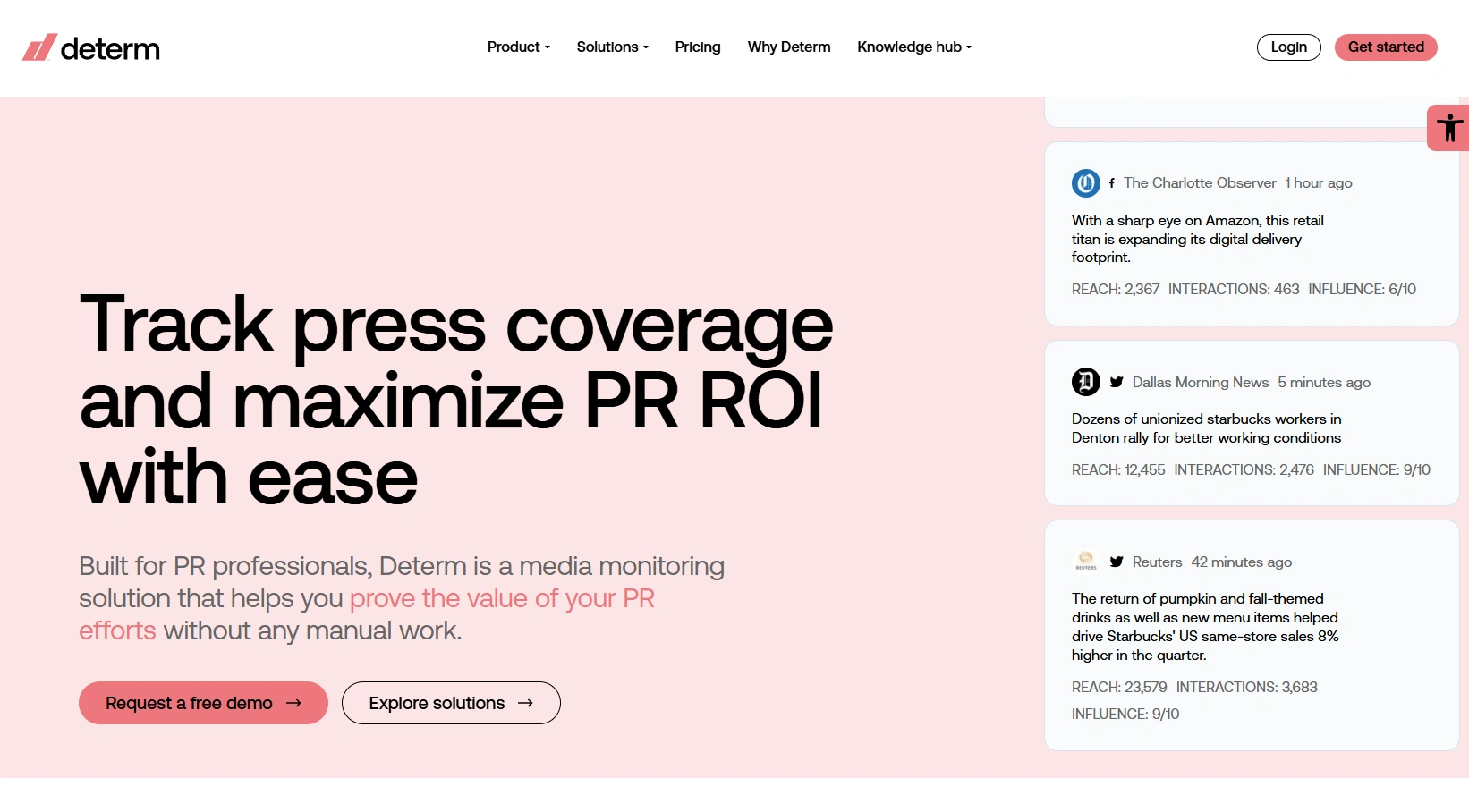Click The Charlotte Observer avatar icon
This screenshot has height=812, width=1469.
coord(1086,183)
